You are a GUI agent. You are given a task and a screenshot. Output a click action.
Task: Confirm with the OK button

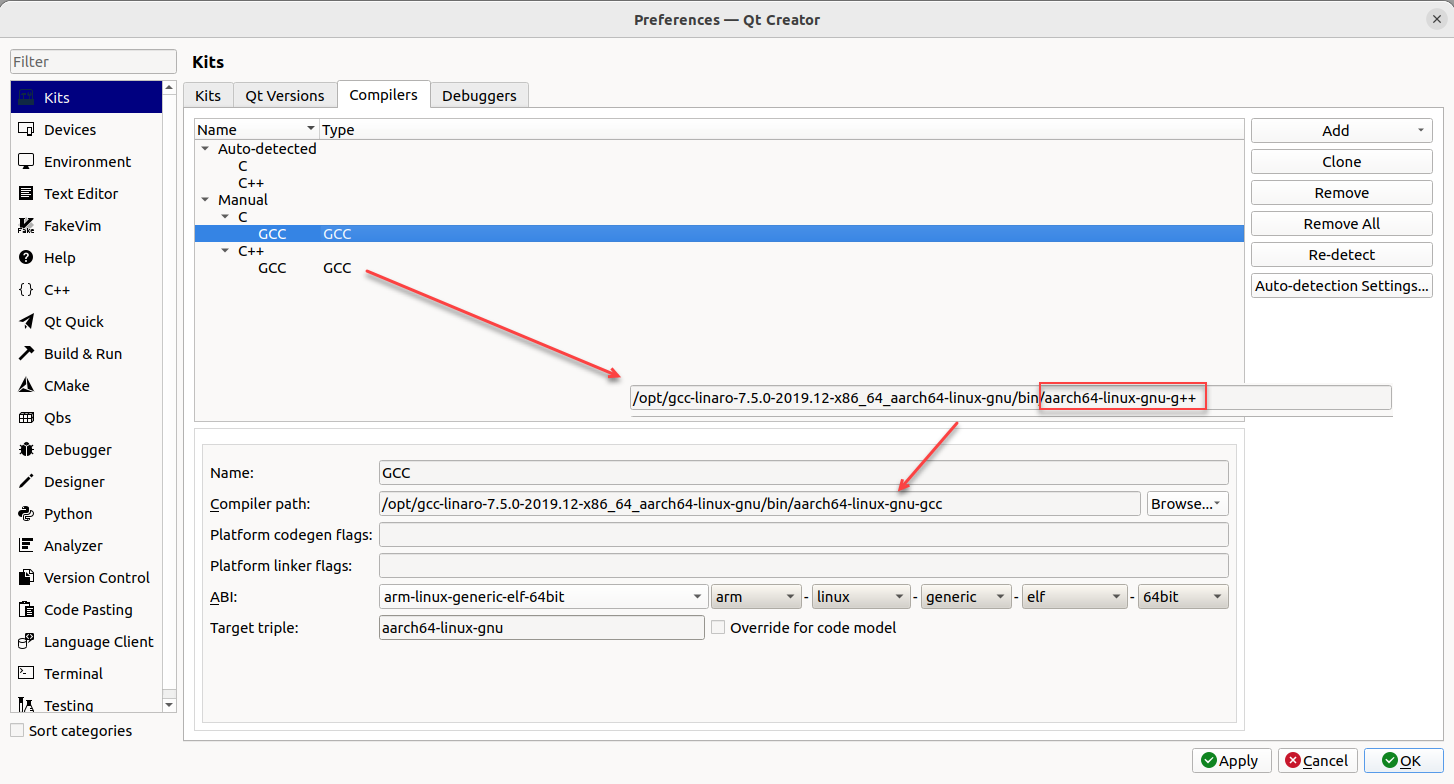1403,761
